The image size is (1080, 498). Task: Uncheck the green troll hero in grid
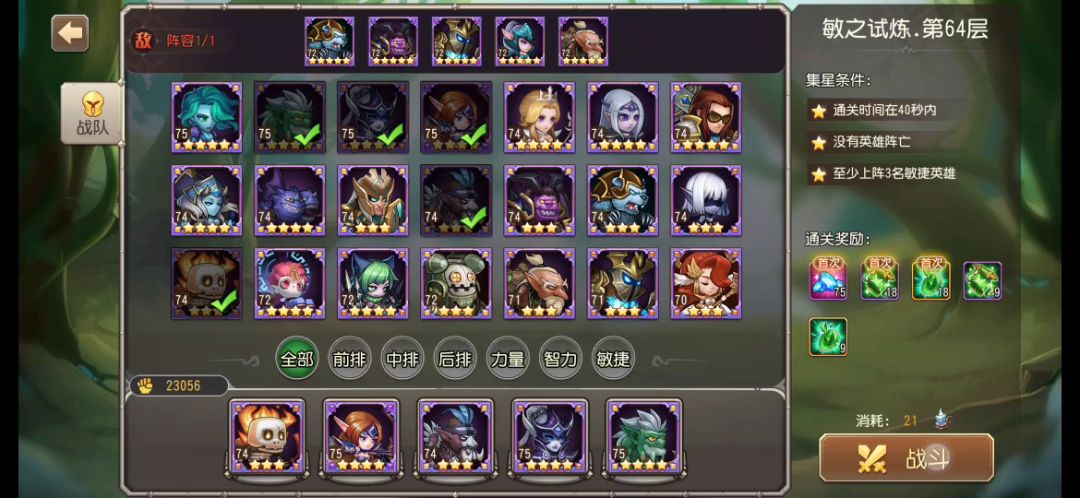[x=290, y=117]
